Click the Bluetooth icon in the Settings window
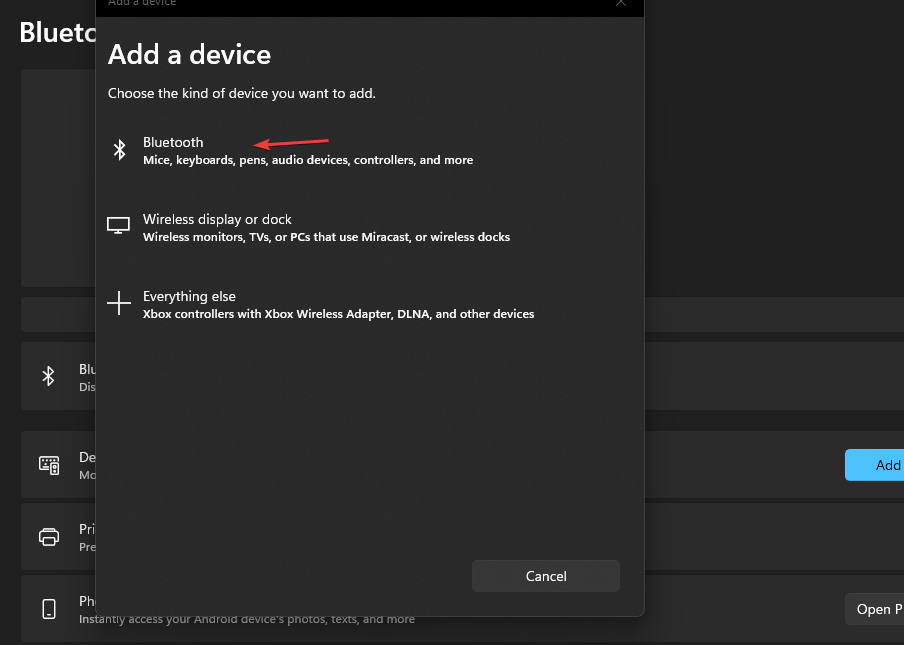Screen dimensions: 904x645 [48, 376]
